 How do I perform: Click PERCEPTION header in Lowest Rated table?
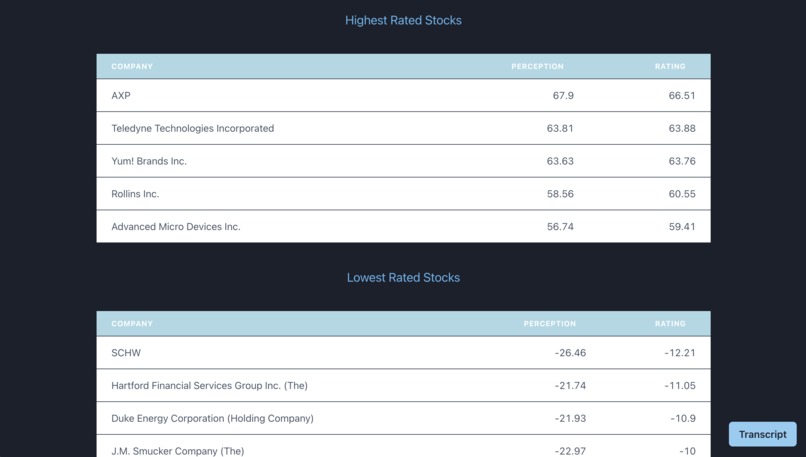[x=549, y=324]
